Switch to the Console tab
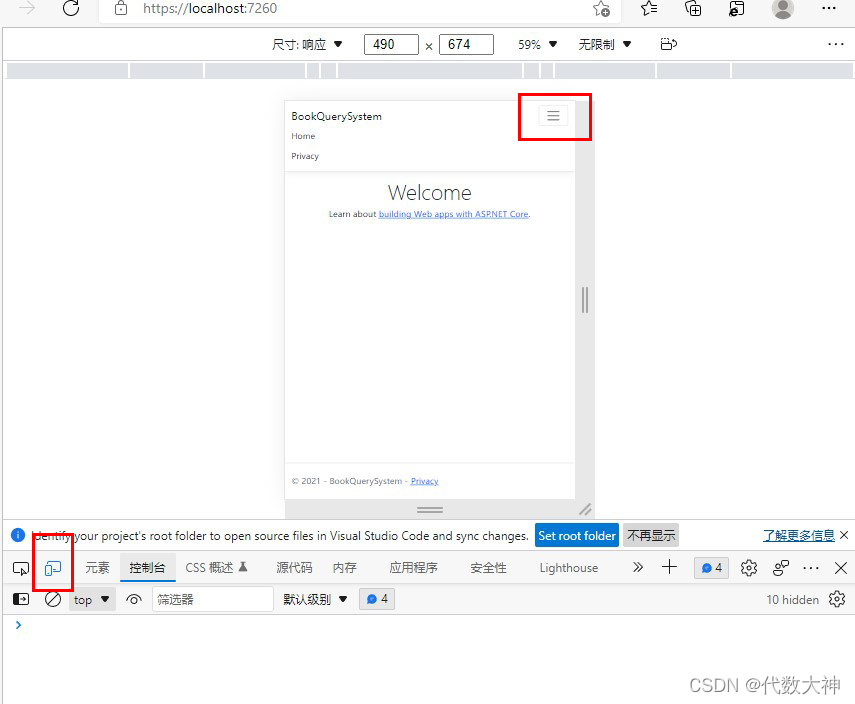 [x=147, y=568]
